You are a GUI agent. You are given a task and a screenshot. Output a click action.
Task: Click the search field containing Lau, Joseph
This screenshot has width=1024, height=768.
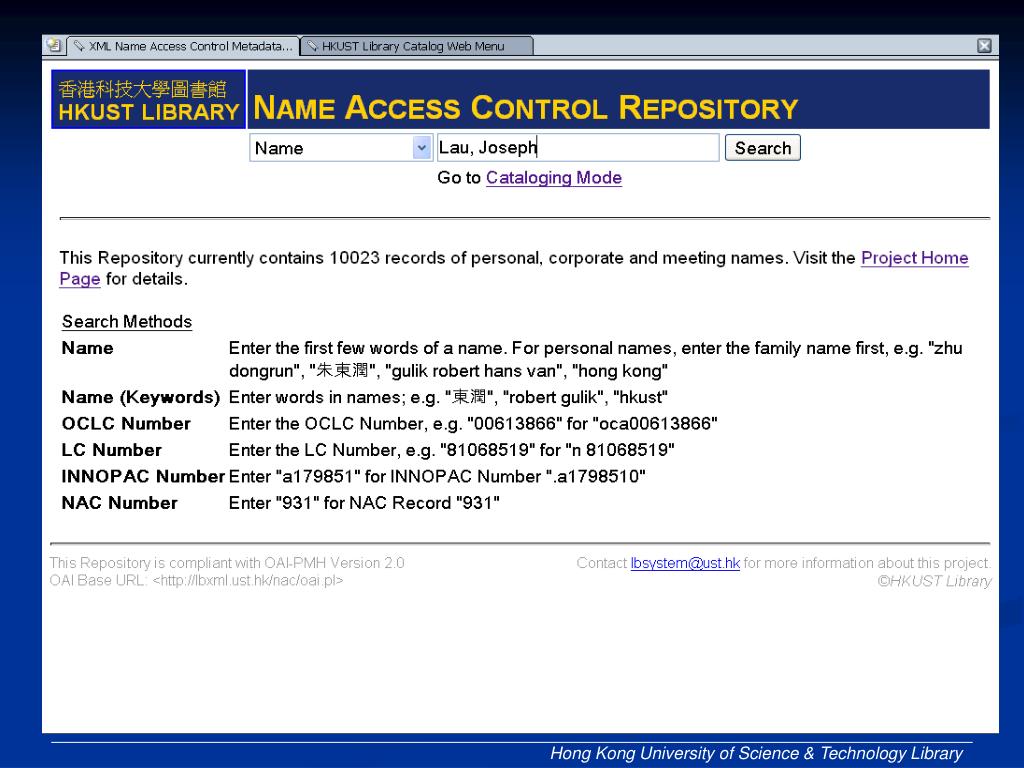coord(578,148)
